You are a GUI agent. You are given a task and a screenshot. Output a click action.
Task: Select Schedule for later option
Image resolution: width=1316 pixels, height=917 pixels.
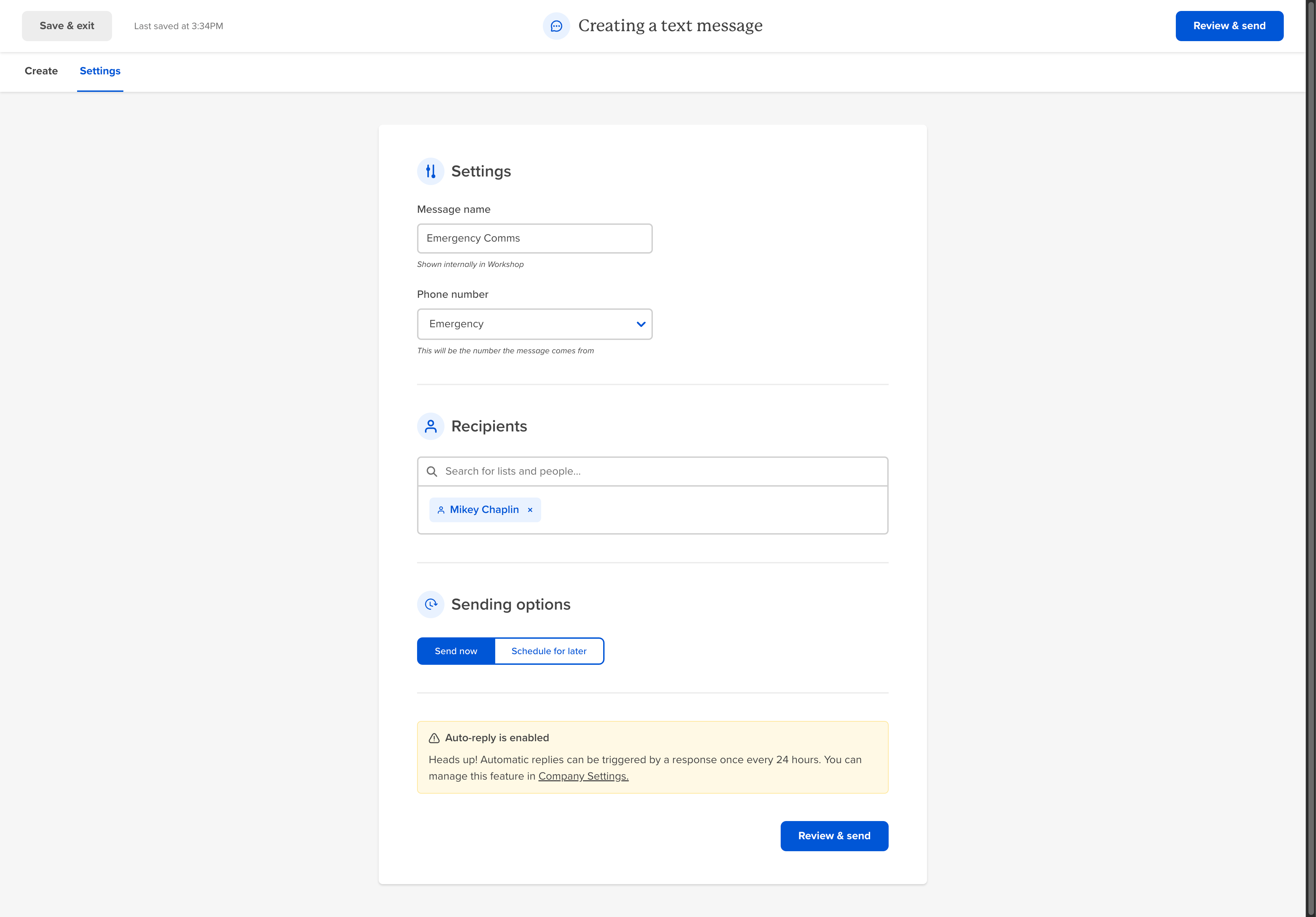549,651
